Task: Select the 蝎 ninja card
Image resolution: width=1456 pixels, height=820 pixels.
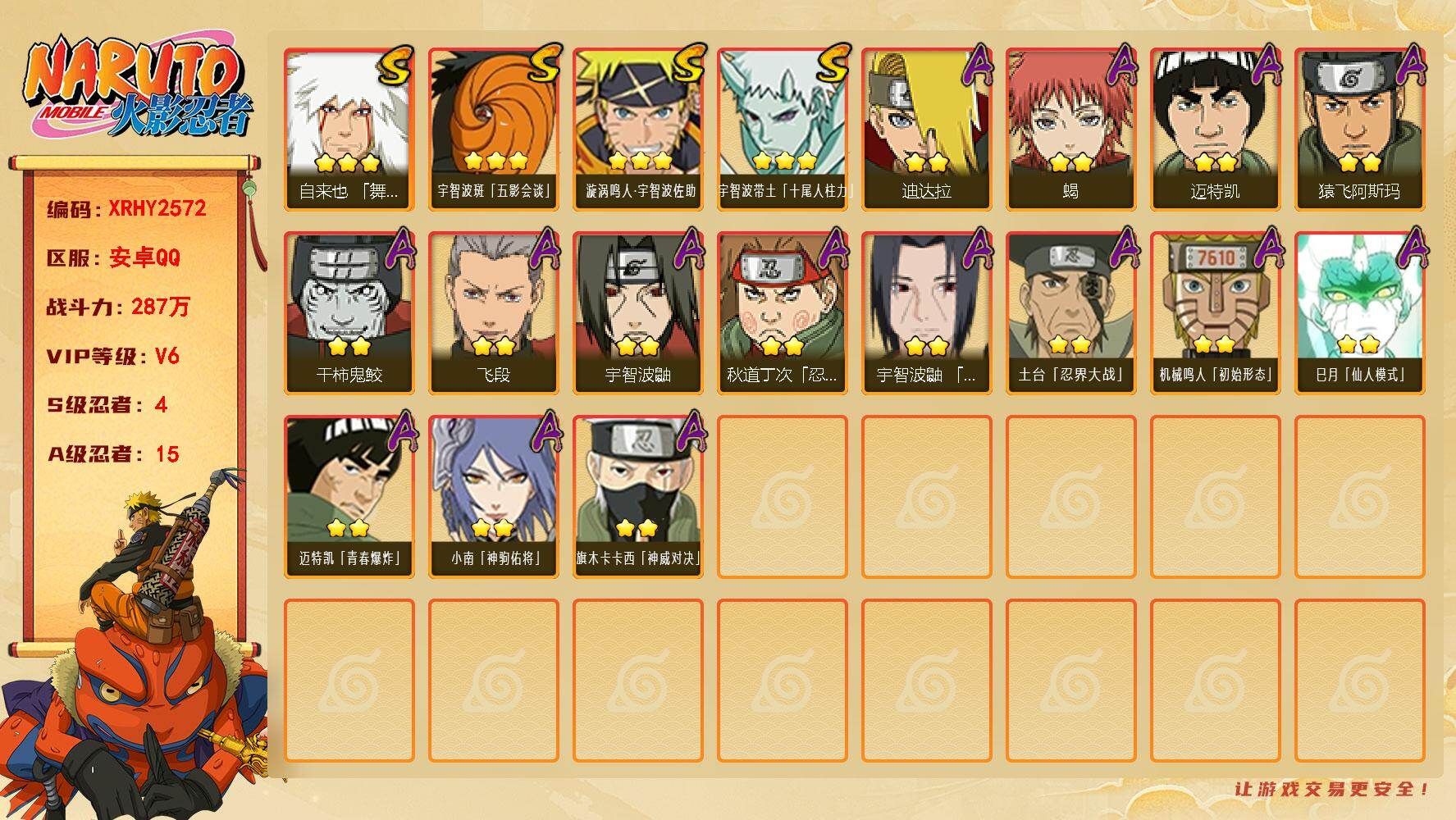Action: pyautogui.click(x=1071, y=130)
